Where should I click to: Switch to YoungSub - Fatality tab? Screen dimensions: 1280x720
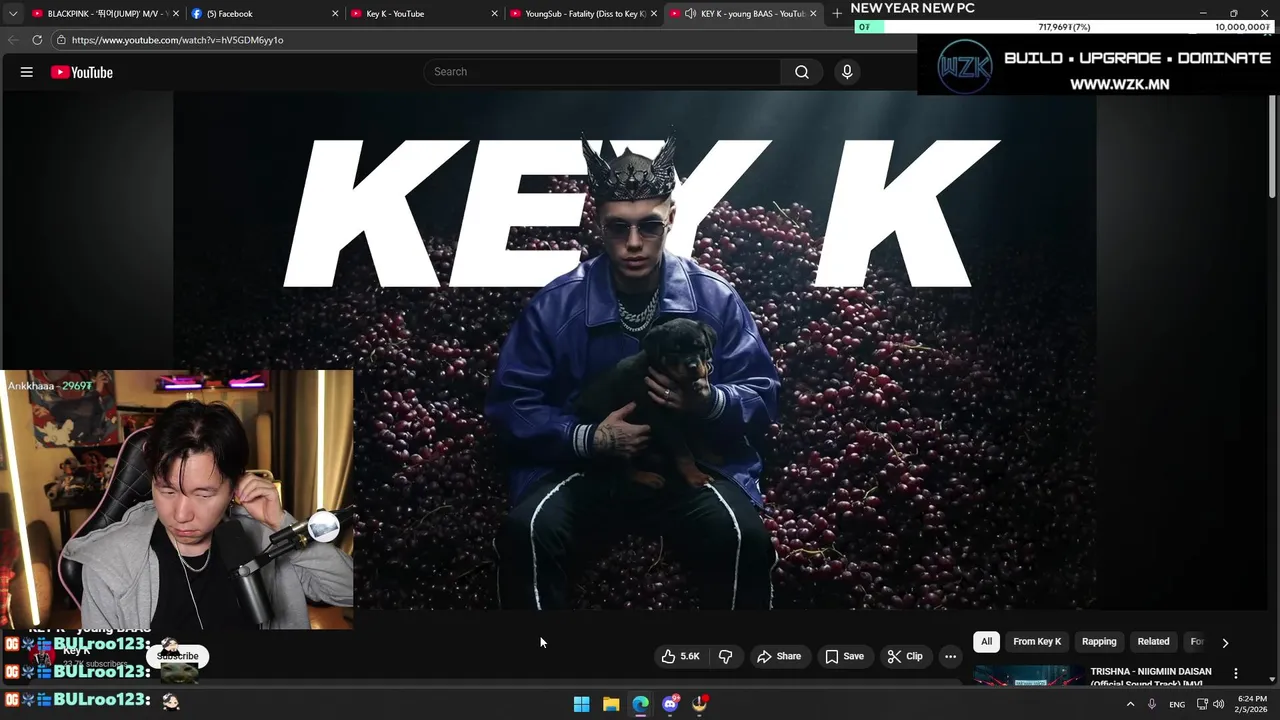581,13
